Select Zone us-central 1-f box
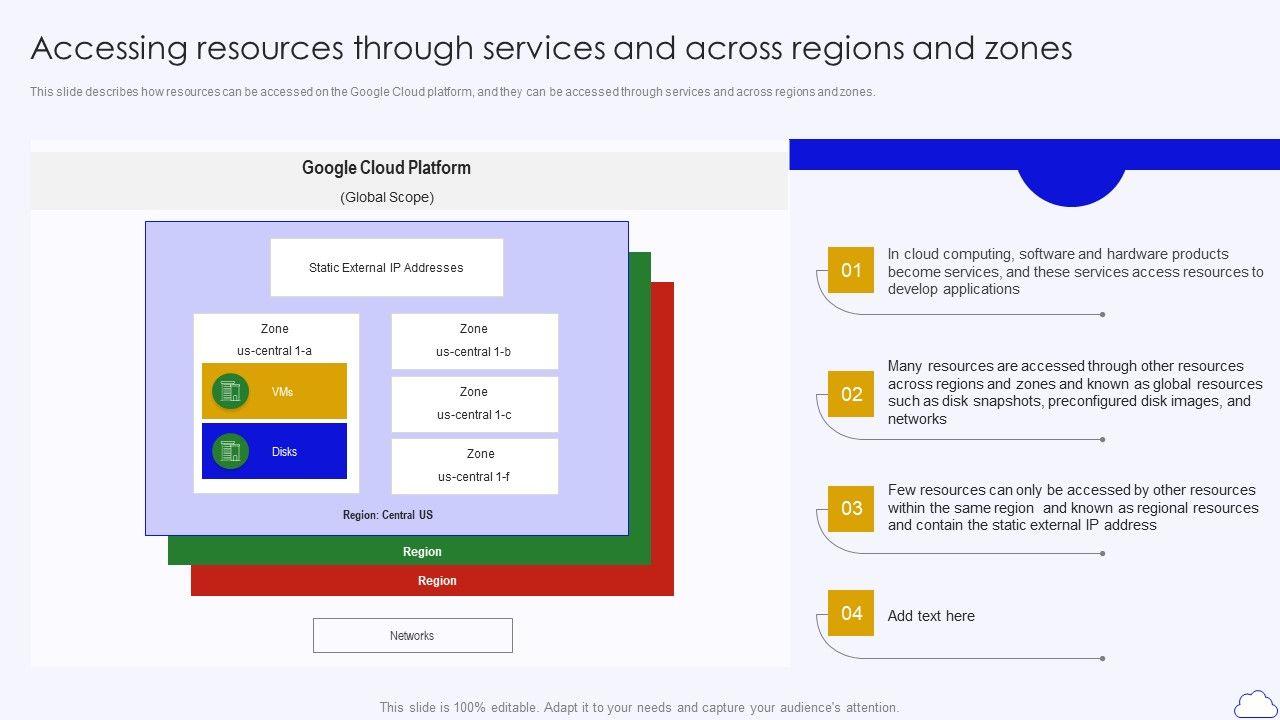 474,466
